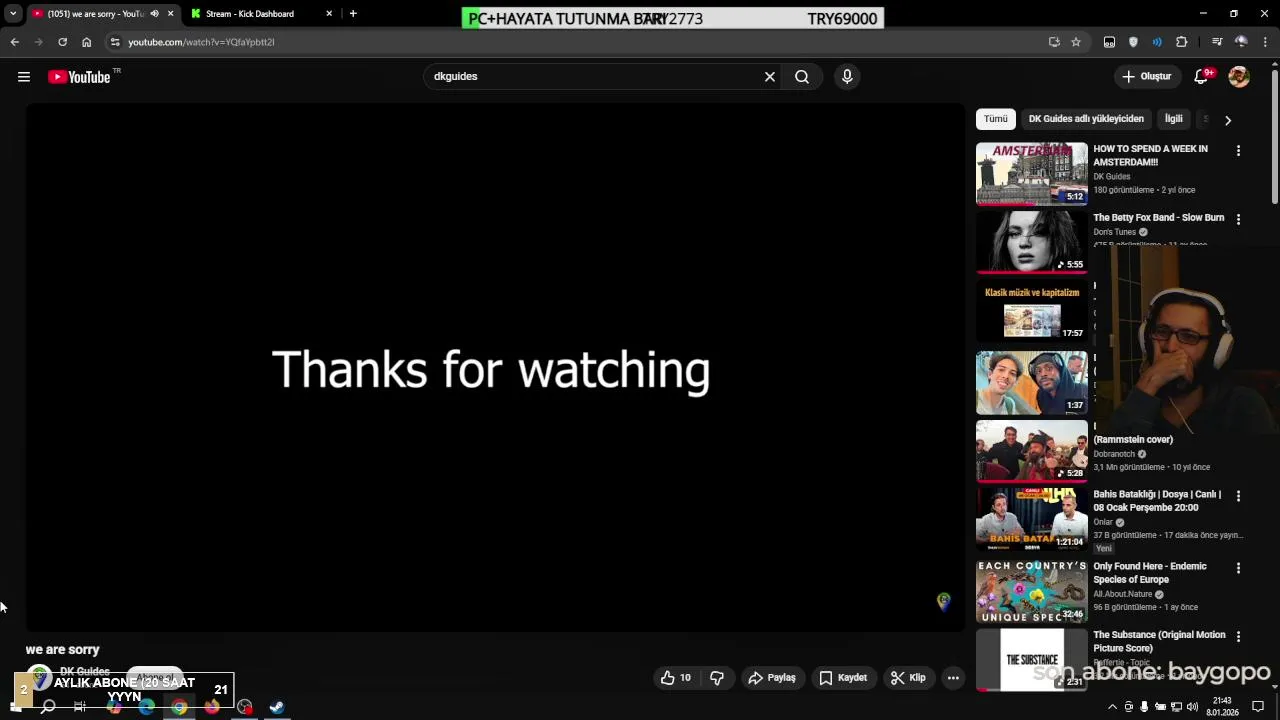The width and height of the screenshot is (1280, 720).
Task: Select the Tümü filter chip
Action: (996, 119)
